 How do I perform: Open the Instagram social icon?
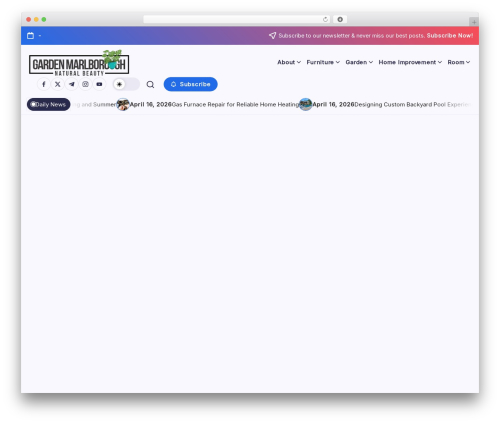click(x=85, y=84)
